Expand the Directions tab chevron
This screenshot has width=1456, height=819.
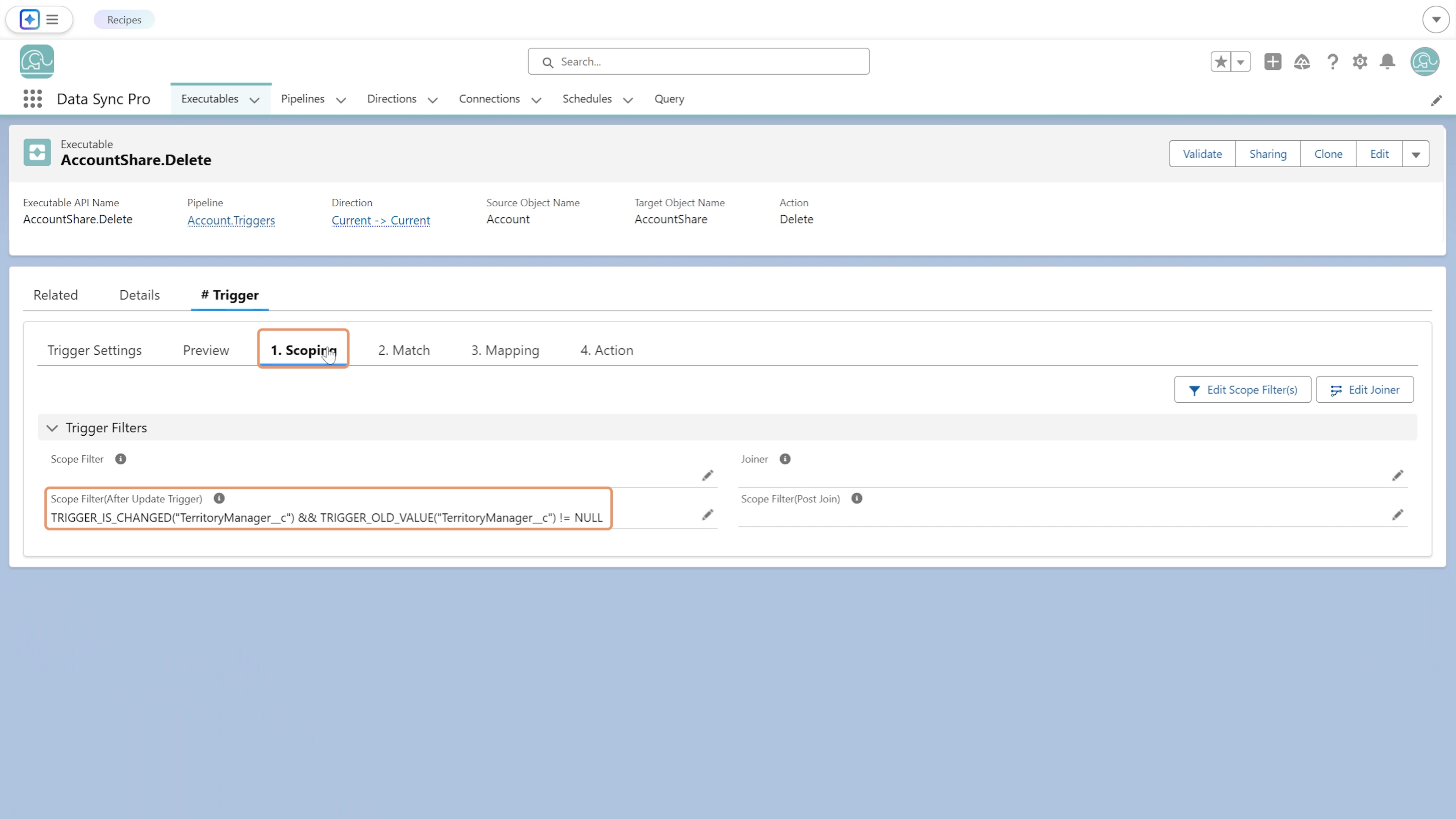pos(433,100)
